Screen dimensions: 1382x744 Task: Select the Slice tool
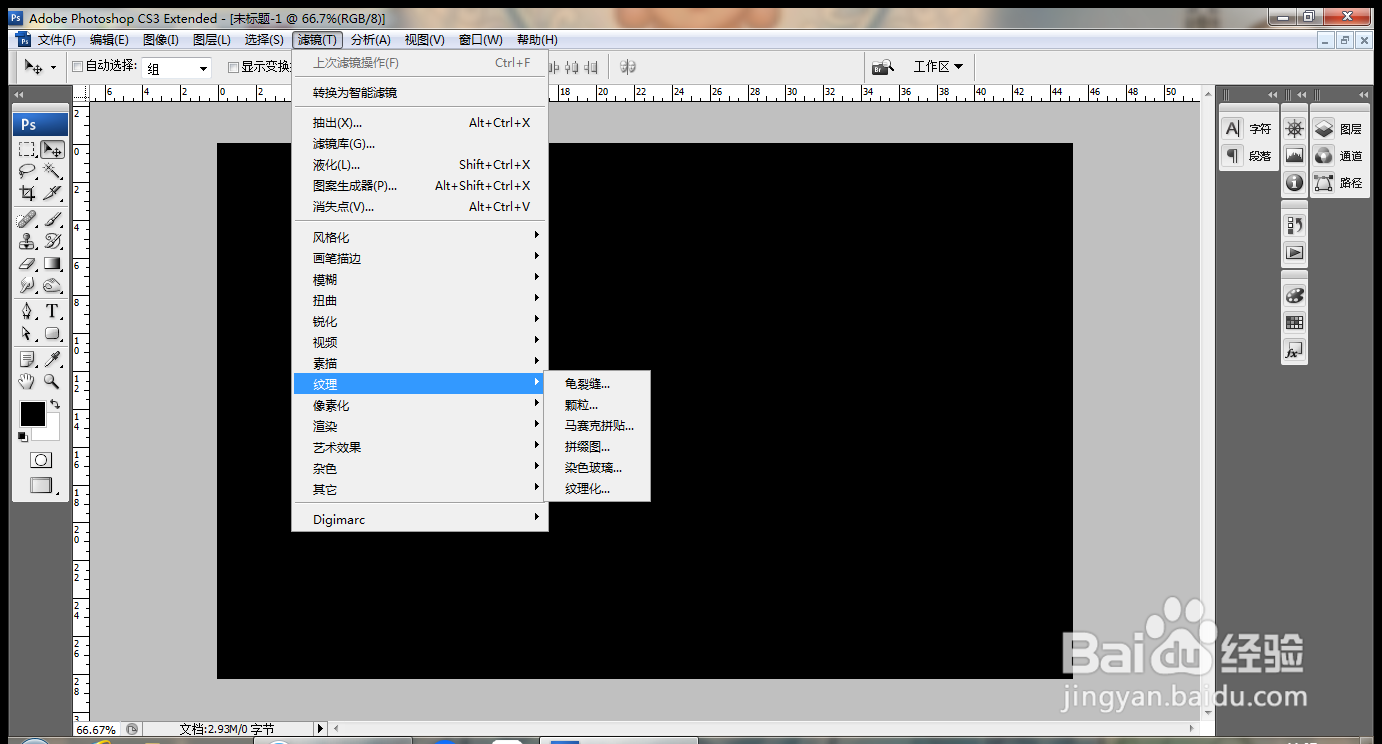(x=52, y=192)
